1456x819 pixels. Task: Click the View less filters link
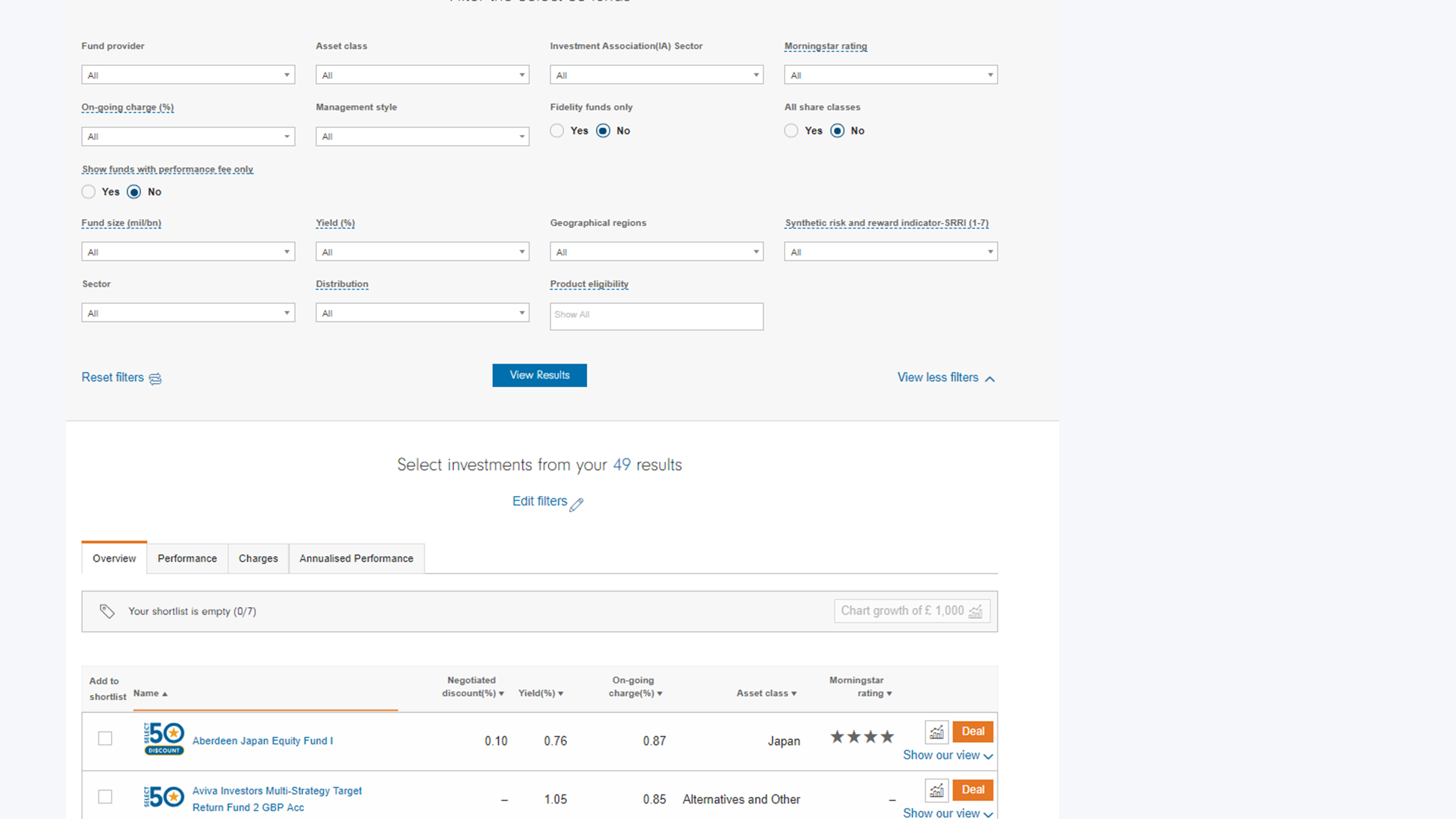pos(938,378)
